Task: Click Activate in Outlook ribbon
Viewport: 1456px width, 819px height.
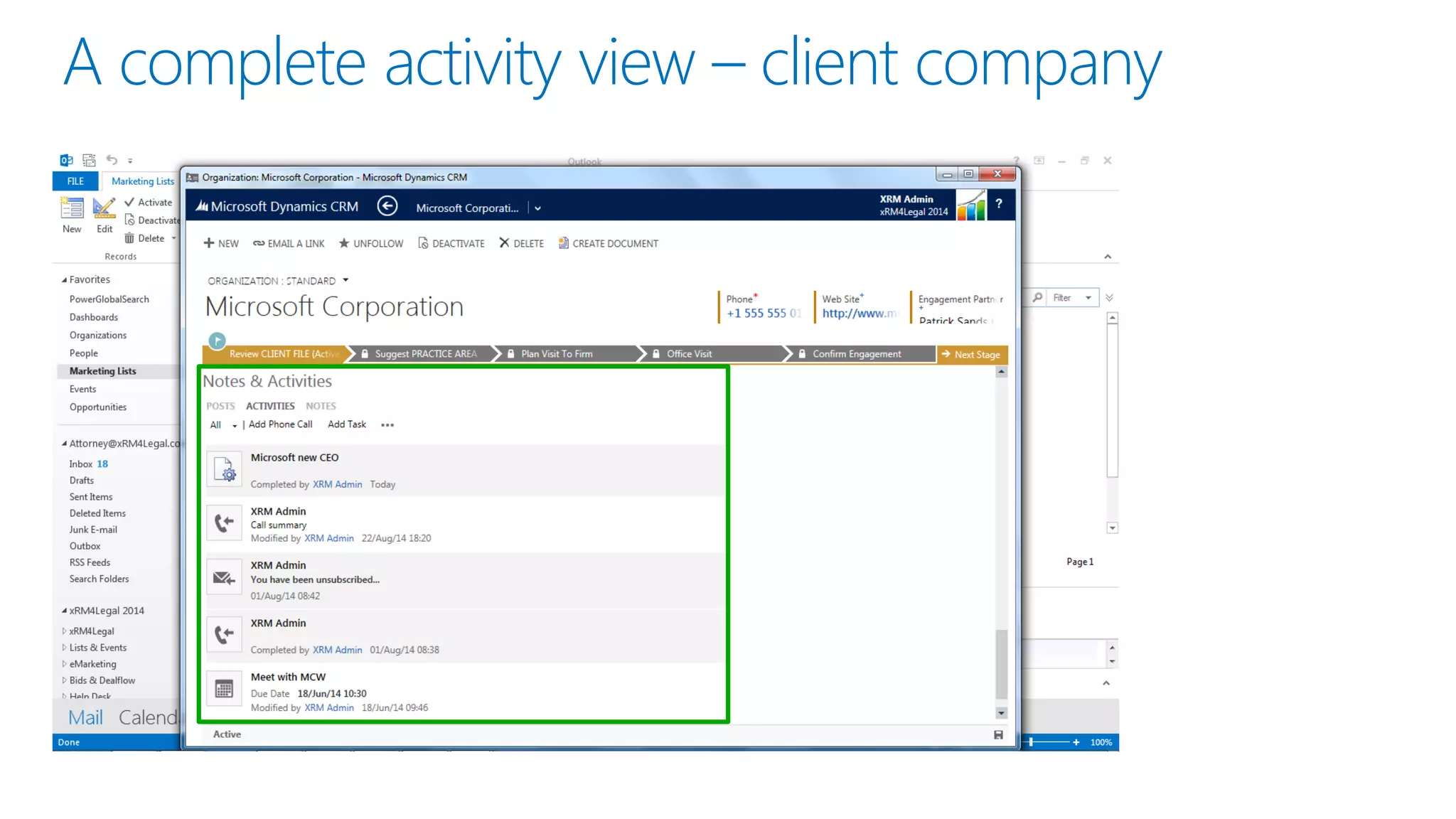Action: (x=149, y=202)
